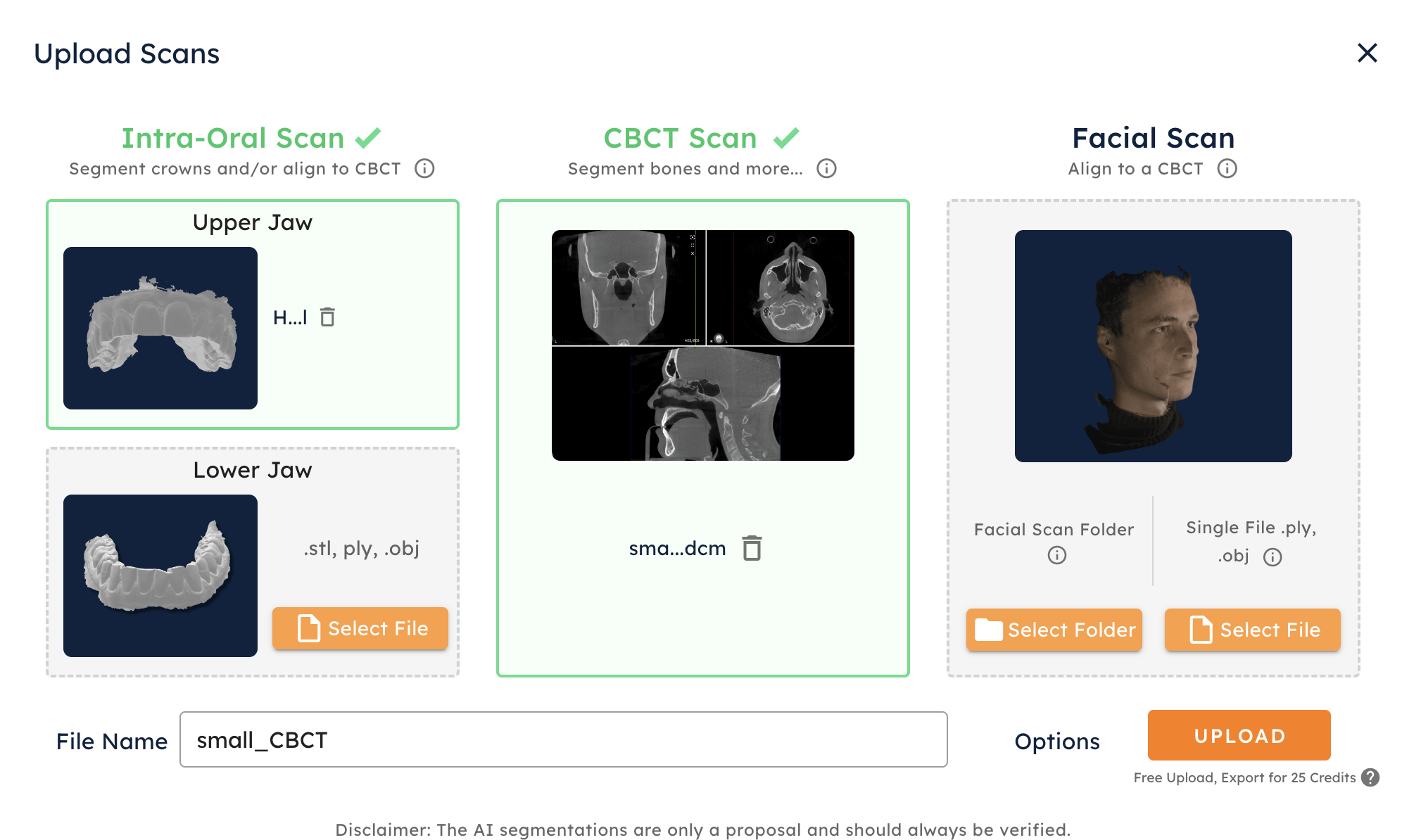
Task: Click the CBCT scan preview image
Action: [702, 345]
